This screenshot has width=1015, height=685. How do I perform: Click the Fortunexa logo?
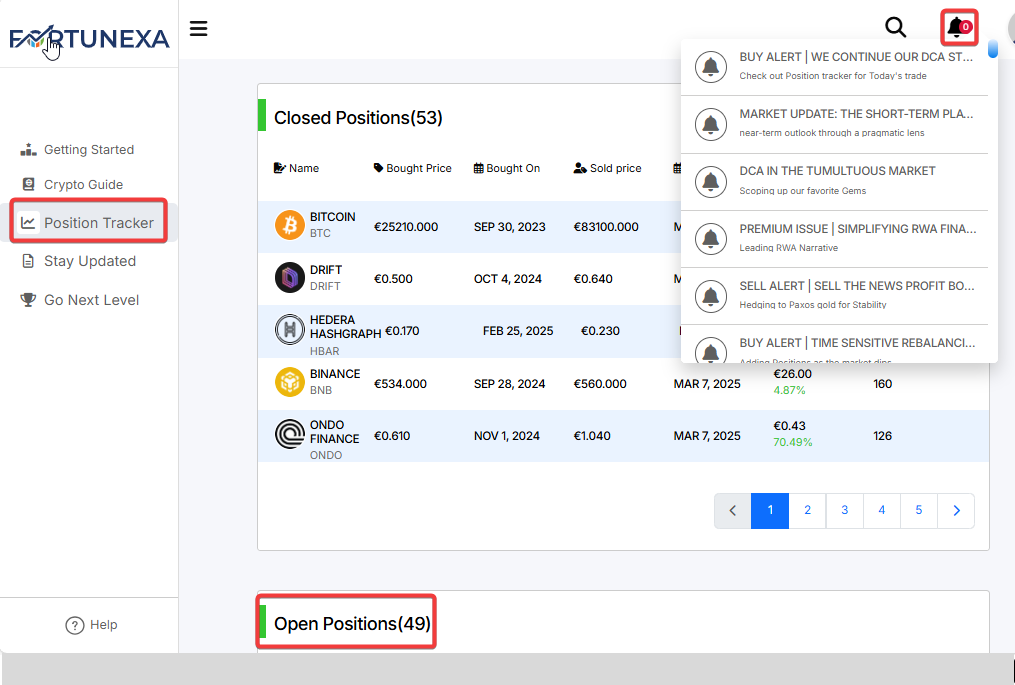[x=89, y=38]
